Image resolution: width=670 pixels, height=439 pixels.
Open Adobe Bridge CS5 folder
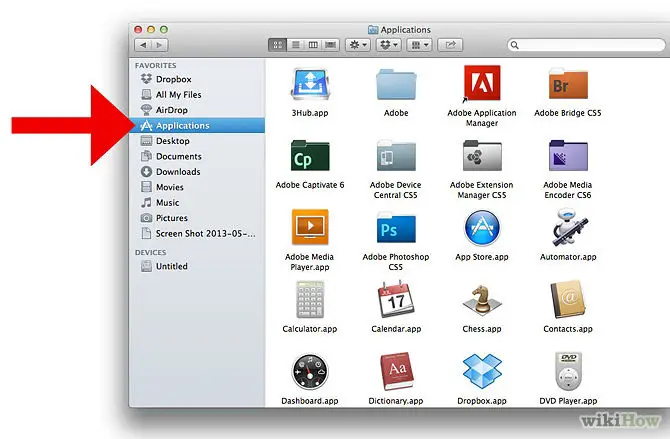pyautogui.click(x=568, y=84)
